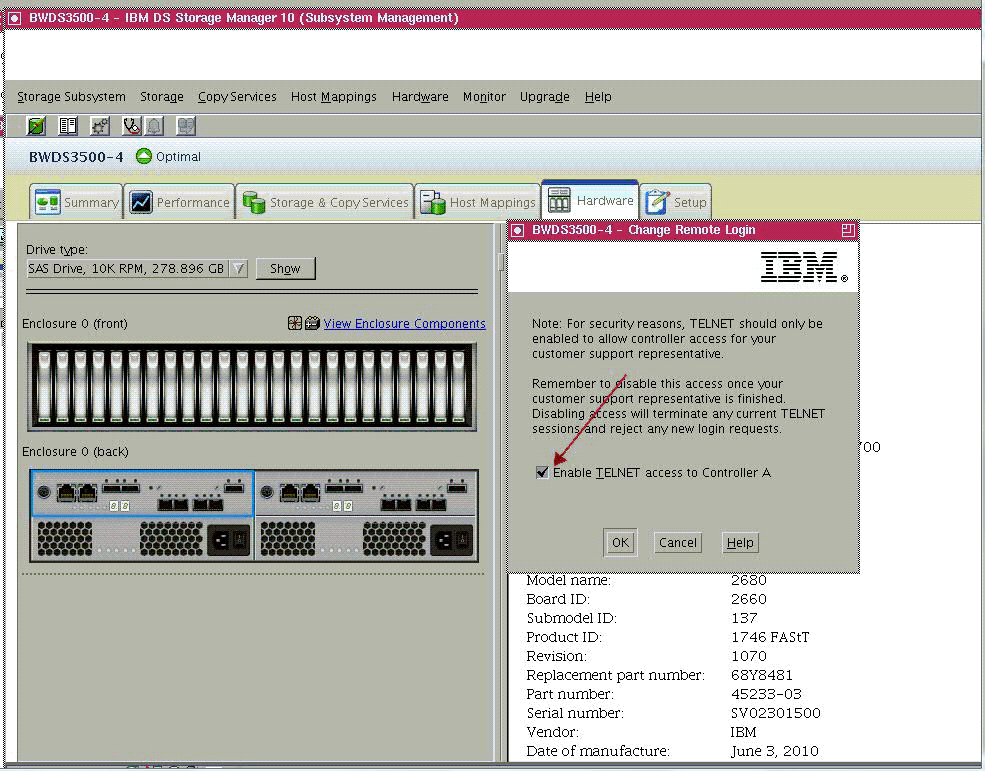This screenshot has height=771, width=985.
Task: Switch to the Summary tab
Action: [x=76, y=201]
